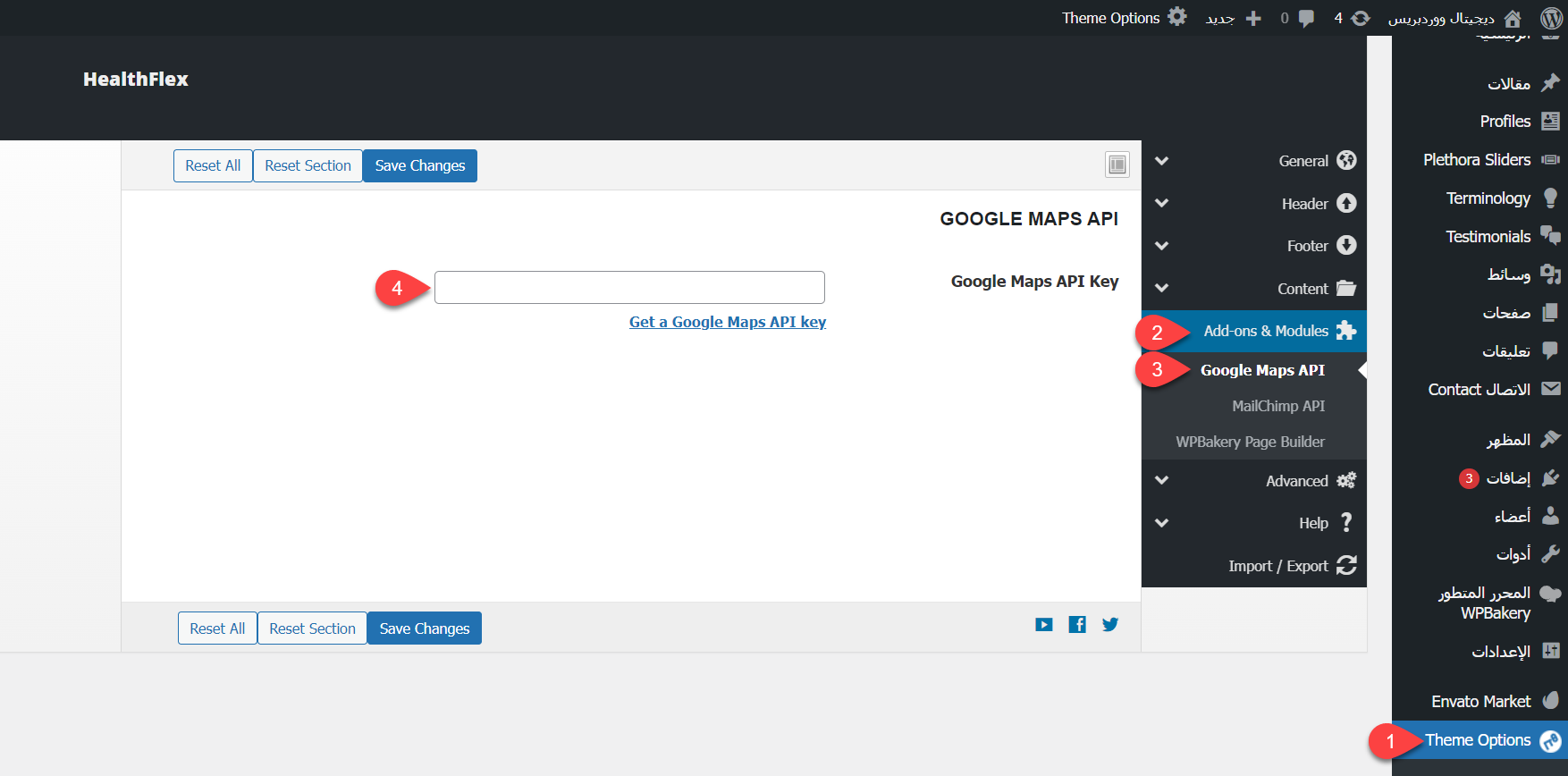Screen dimensions: 1568x776
Task: Click the WordPress logo in the admin bar
Action: (x=1552, y=18)
